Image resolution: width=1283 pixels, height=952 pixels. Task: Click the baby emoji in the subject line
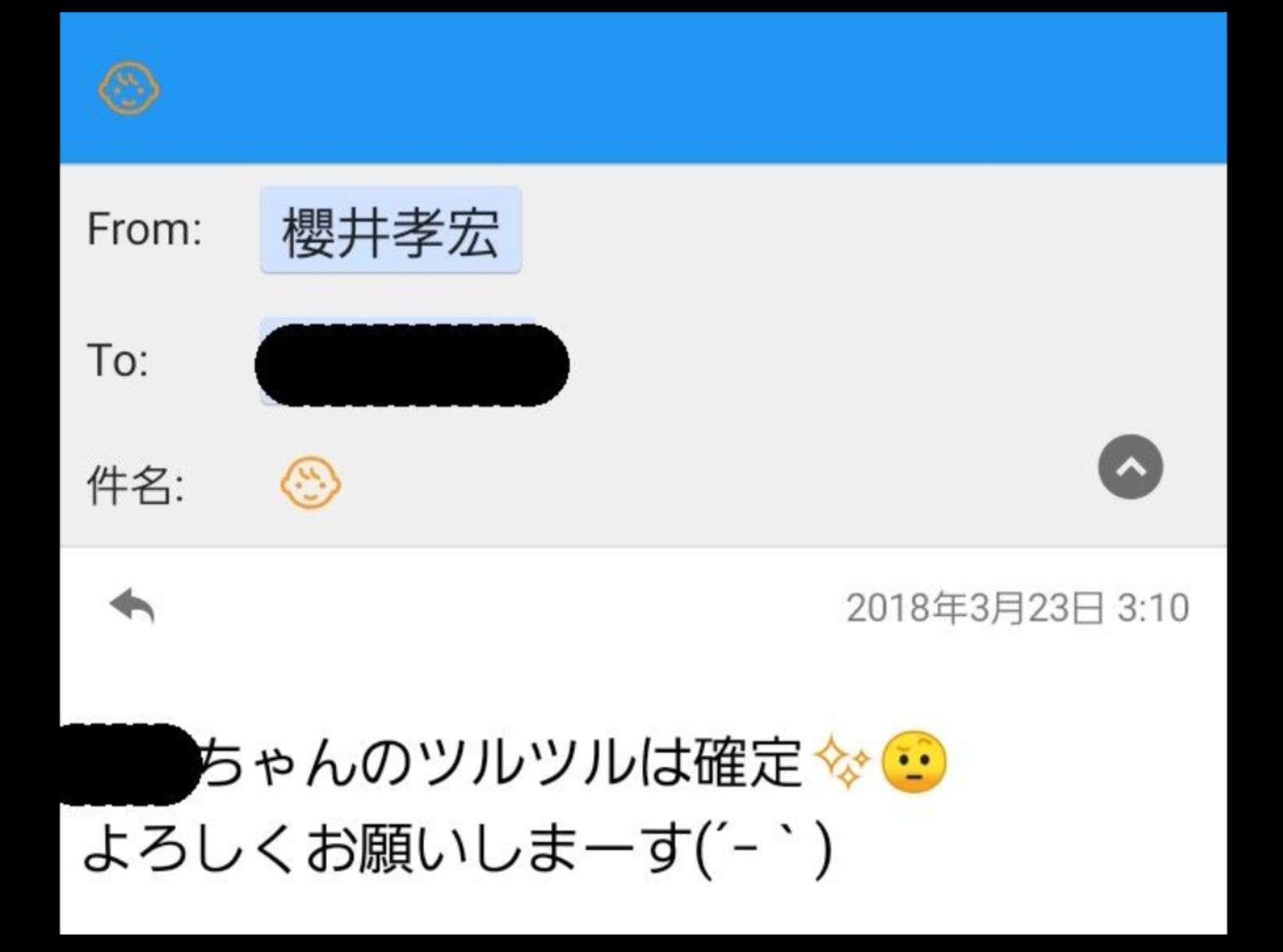(311, 484)
